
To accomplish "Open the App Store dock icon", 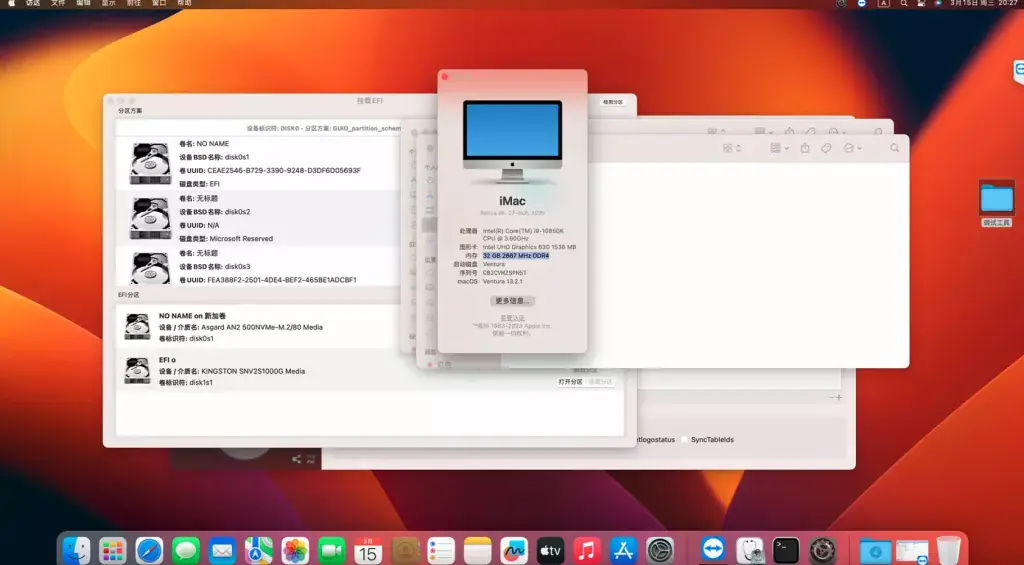I will pos(624,551).
